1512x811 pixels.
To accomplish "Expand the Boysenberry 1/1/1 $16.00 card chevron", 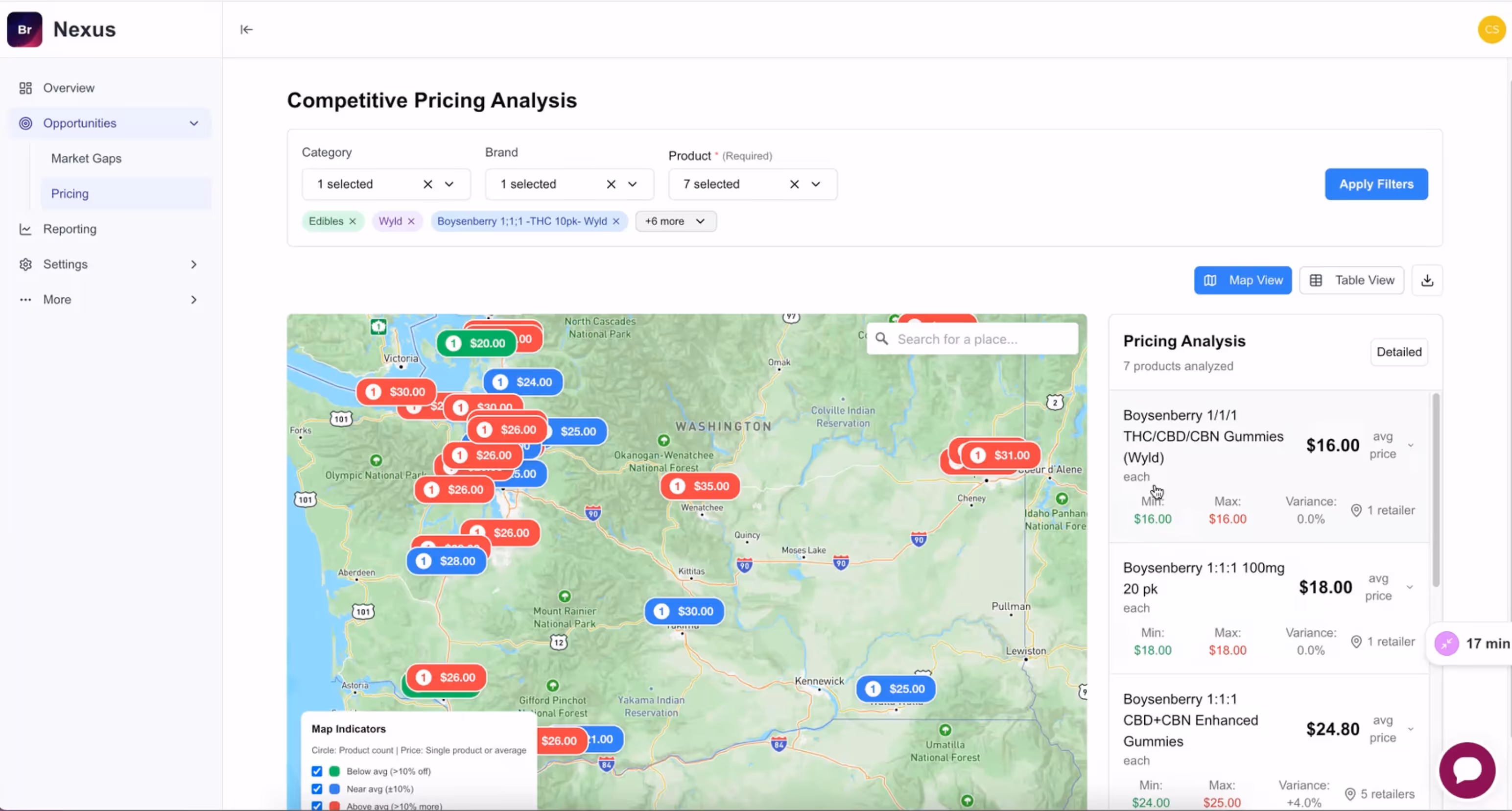I will coord(1411,445).
